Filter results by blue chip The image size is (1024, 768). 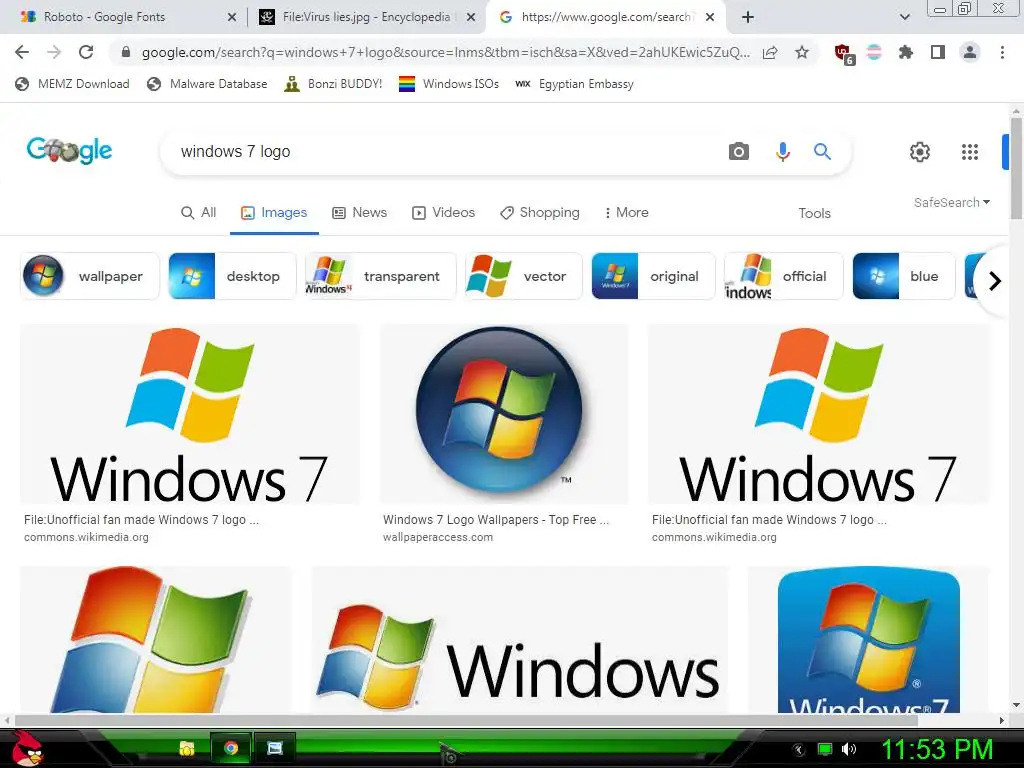904,276
